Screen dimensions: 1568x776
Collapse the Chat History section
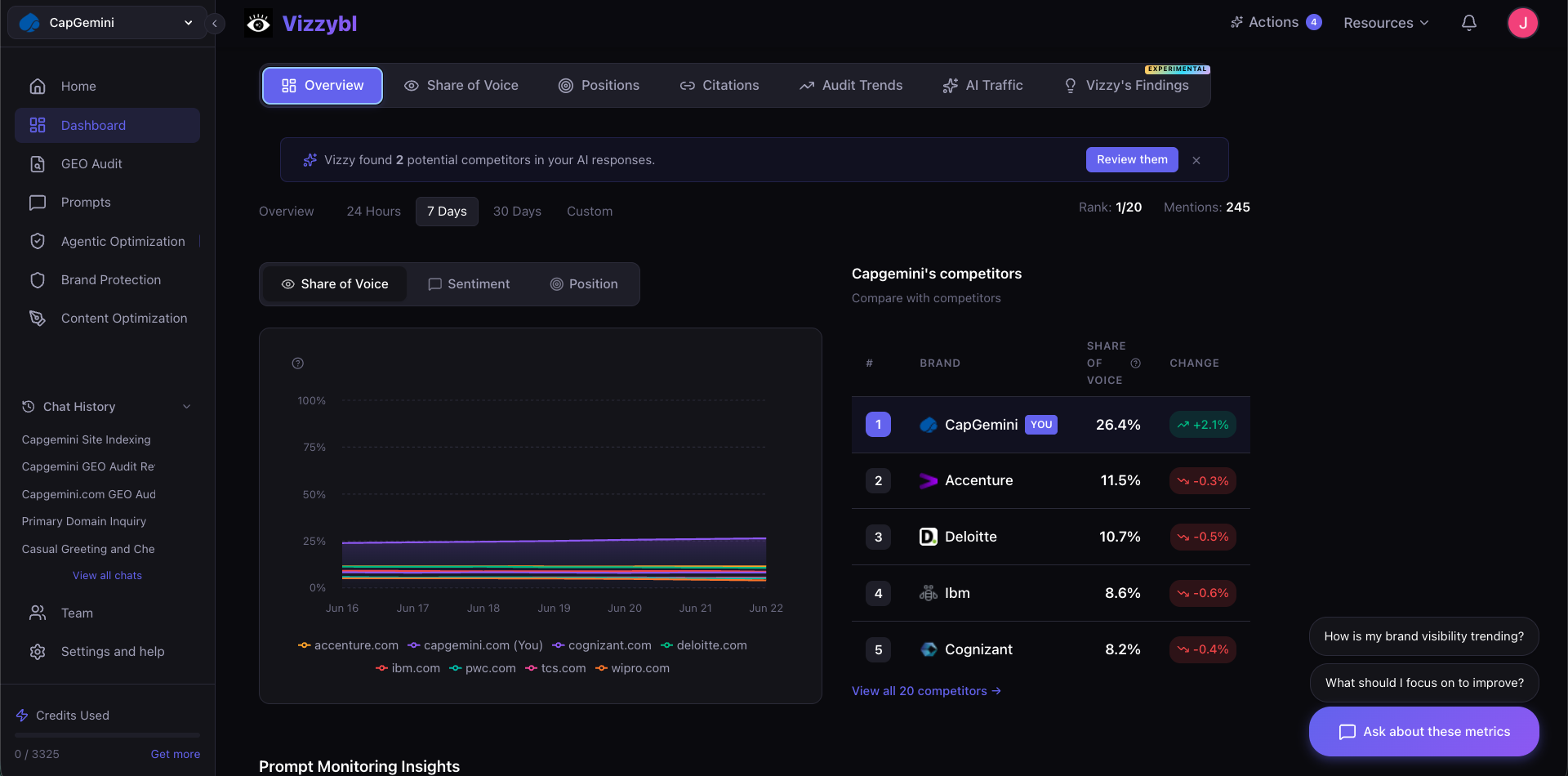tap(187, 407)
